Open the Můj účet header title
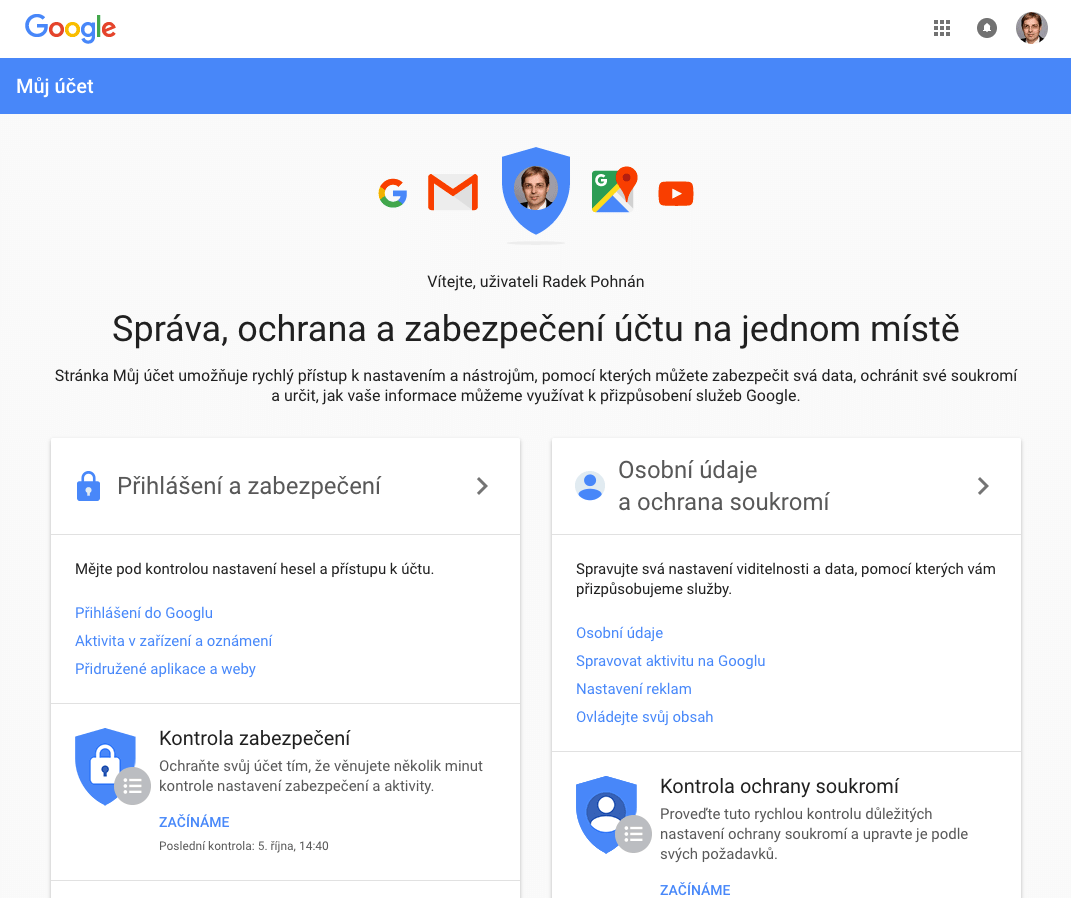 coord(55,86)
